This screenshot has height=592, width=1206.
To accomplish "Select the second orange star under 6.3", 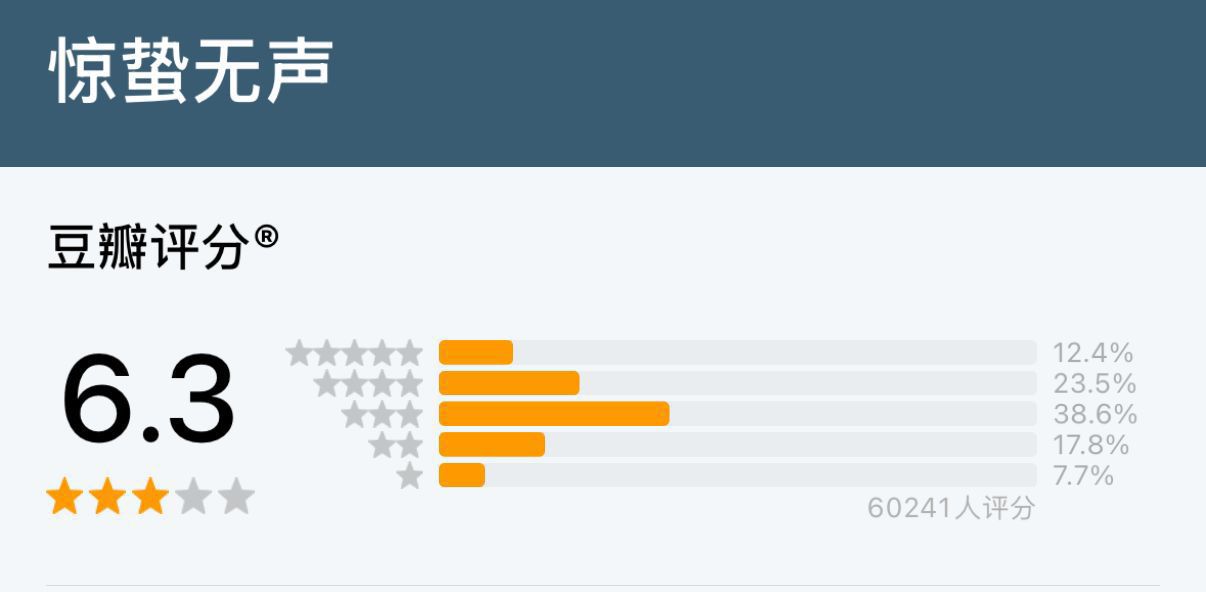I will pos(107,497).
